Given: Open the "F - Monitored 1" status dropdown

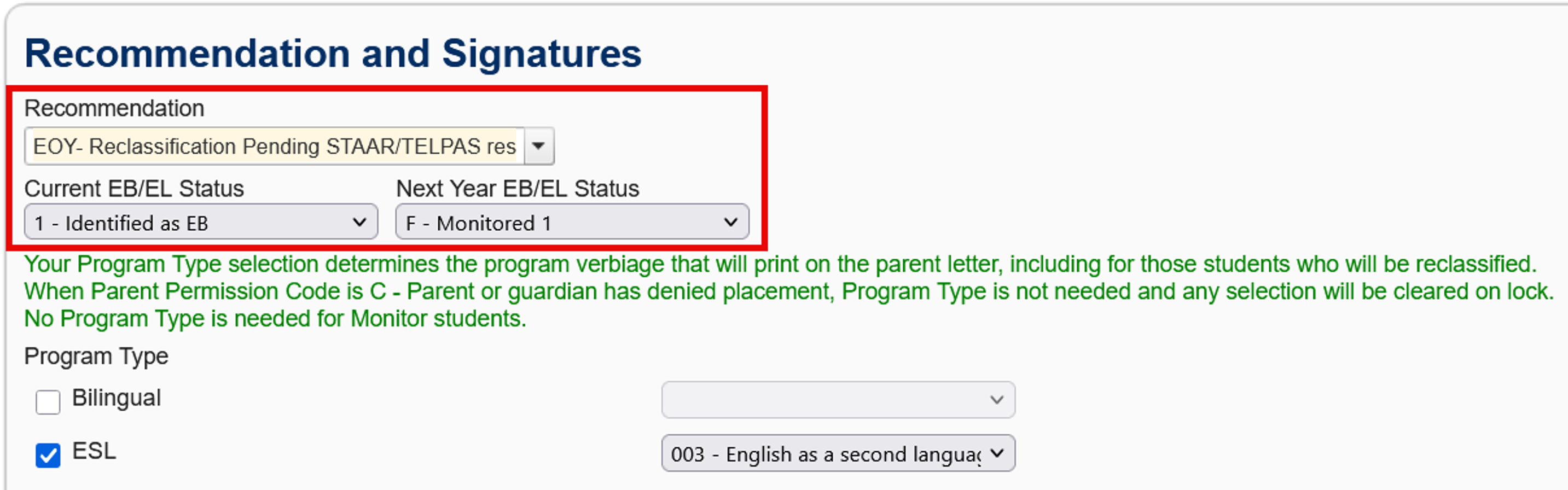Looking at the screenshot, I should (x=572, y=222).
